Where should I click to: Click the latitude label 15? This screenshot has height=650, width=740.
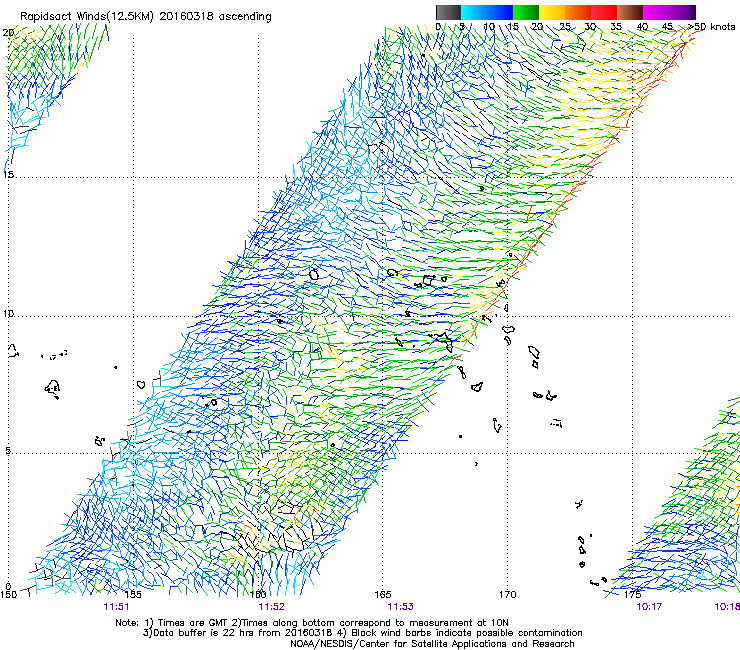[8, 175]
